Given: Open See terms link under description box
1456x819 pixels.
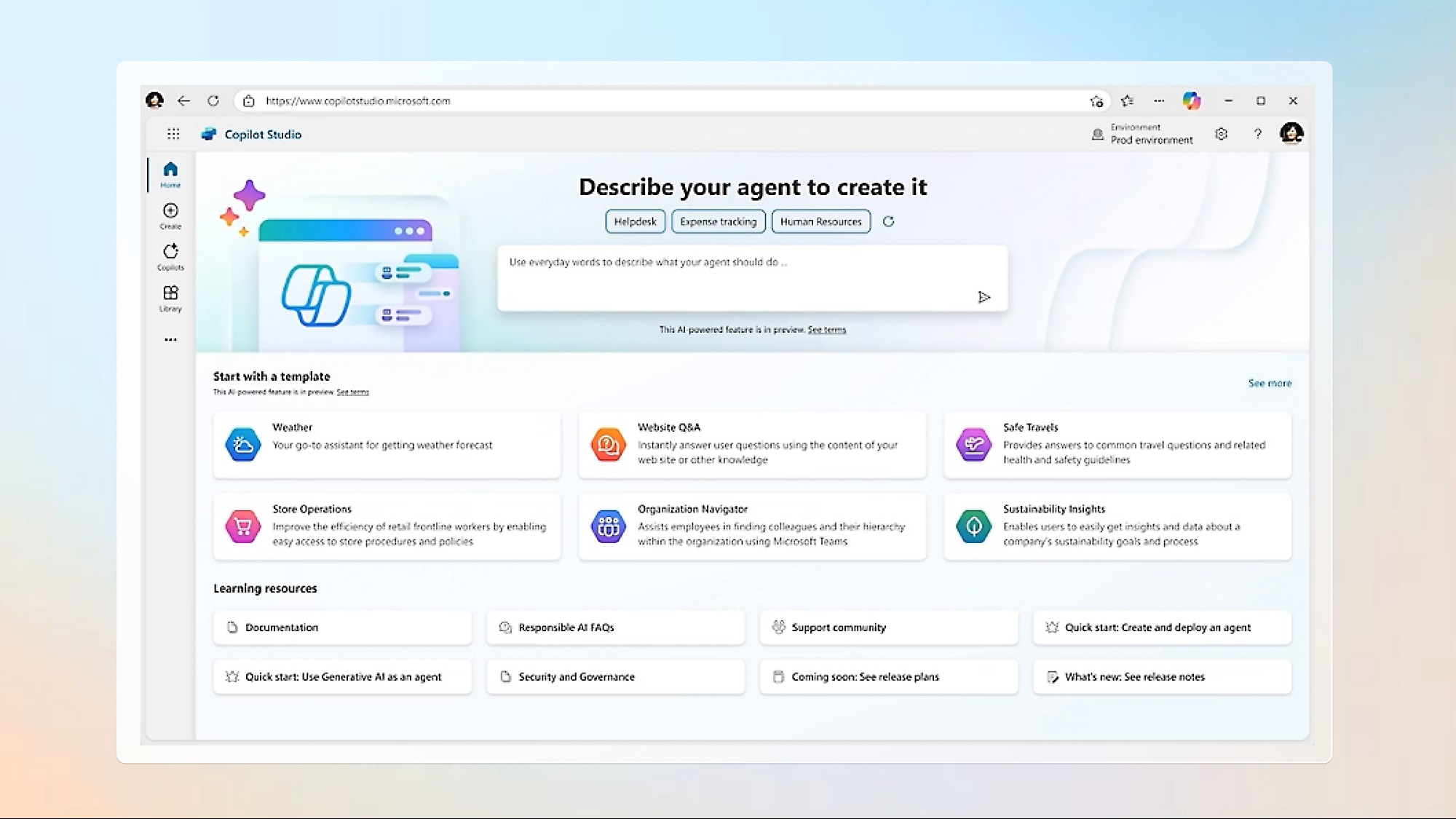Looking at the screenshot, I should 826,330.
